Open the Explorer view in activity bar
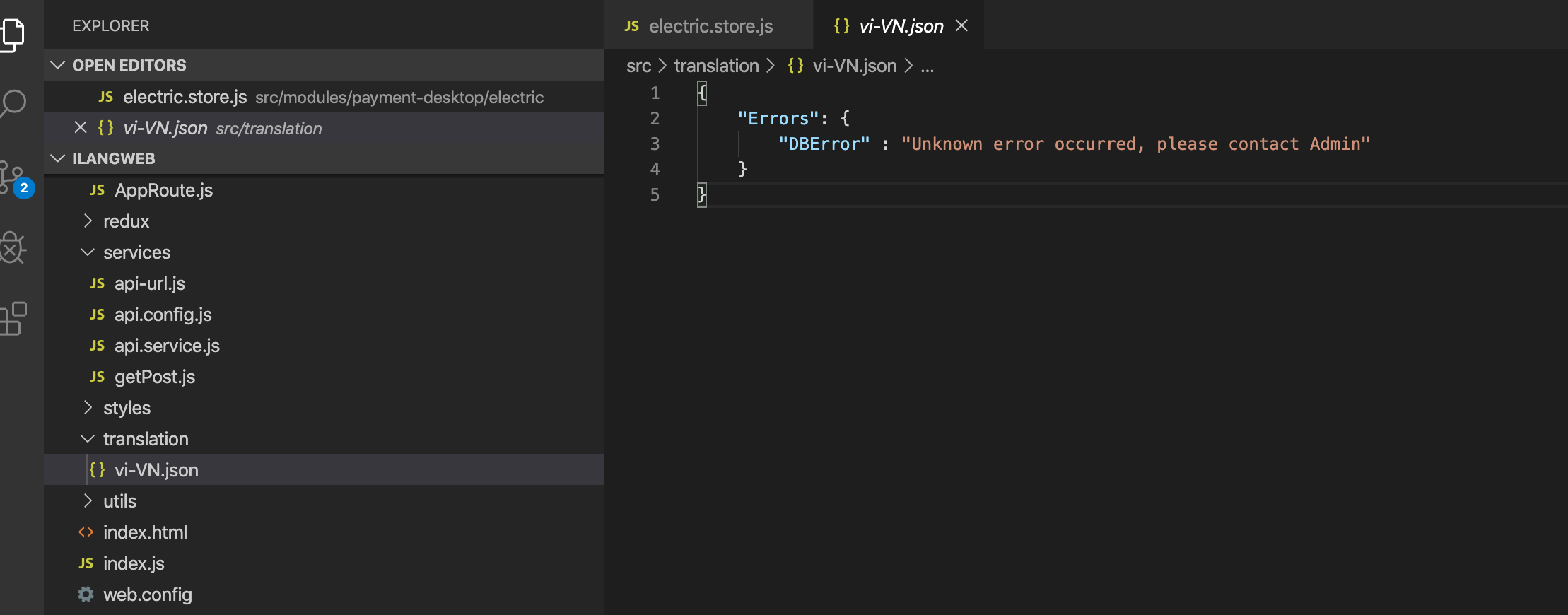Image resolution: width=1568 pixels, height=615 pixels. point(13,34)
